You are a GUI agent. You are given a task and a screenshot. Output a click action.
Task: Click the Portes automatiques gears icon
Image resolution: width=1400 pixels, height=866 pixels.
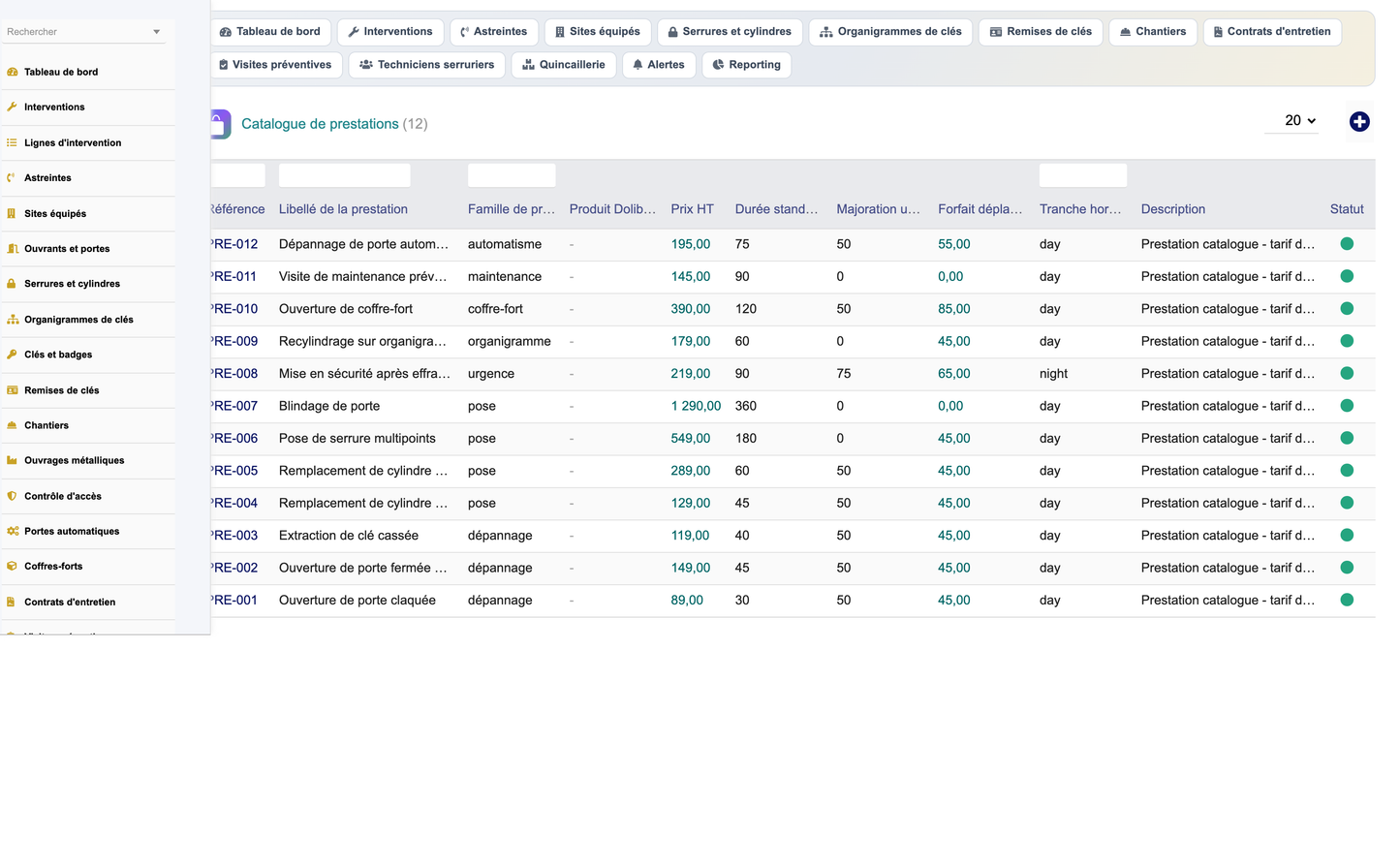[x=12, y=531]
